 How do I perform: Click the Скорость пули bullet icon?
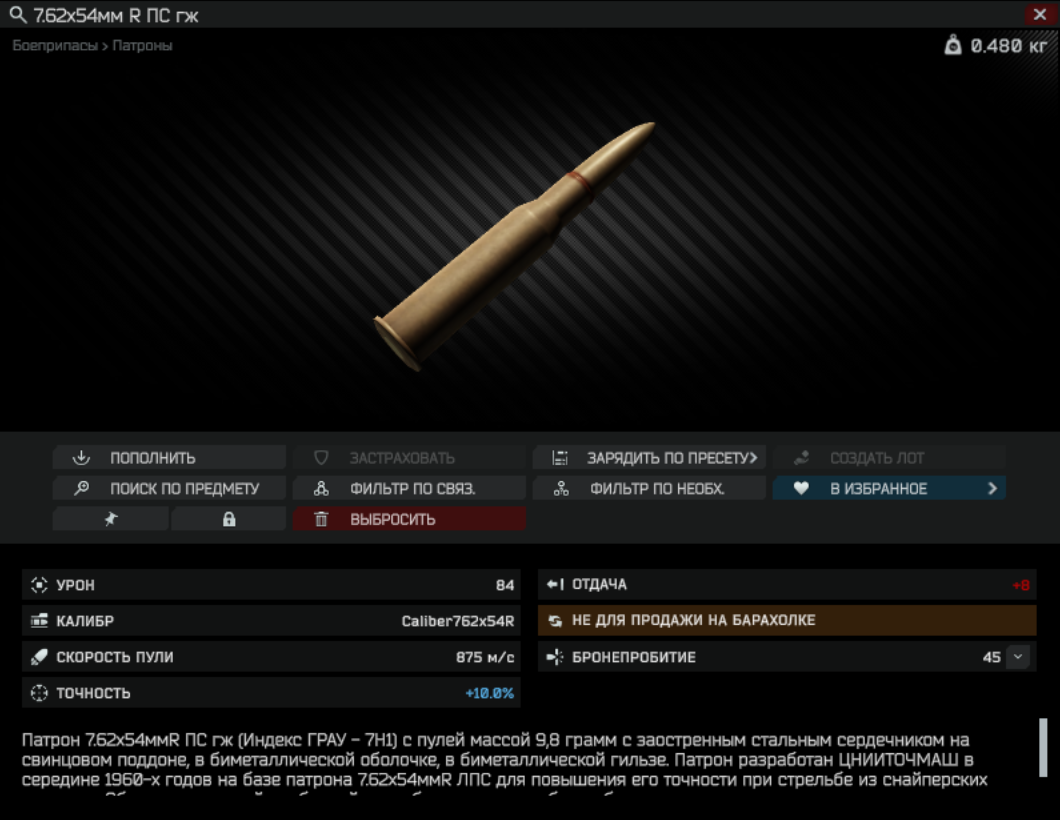(39, 656)
